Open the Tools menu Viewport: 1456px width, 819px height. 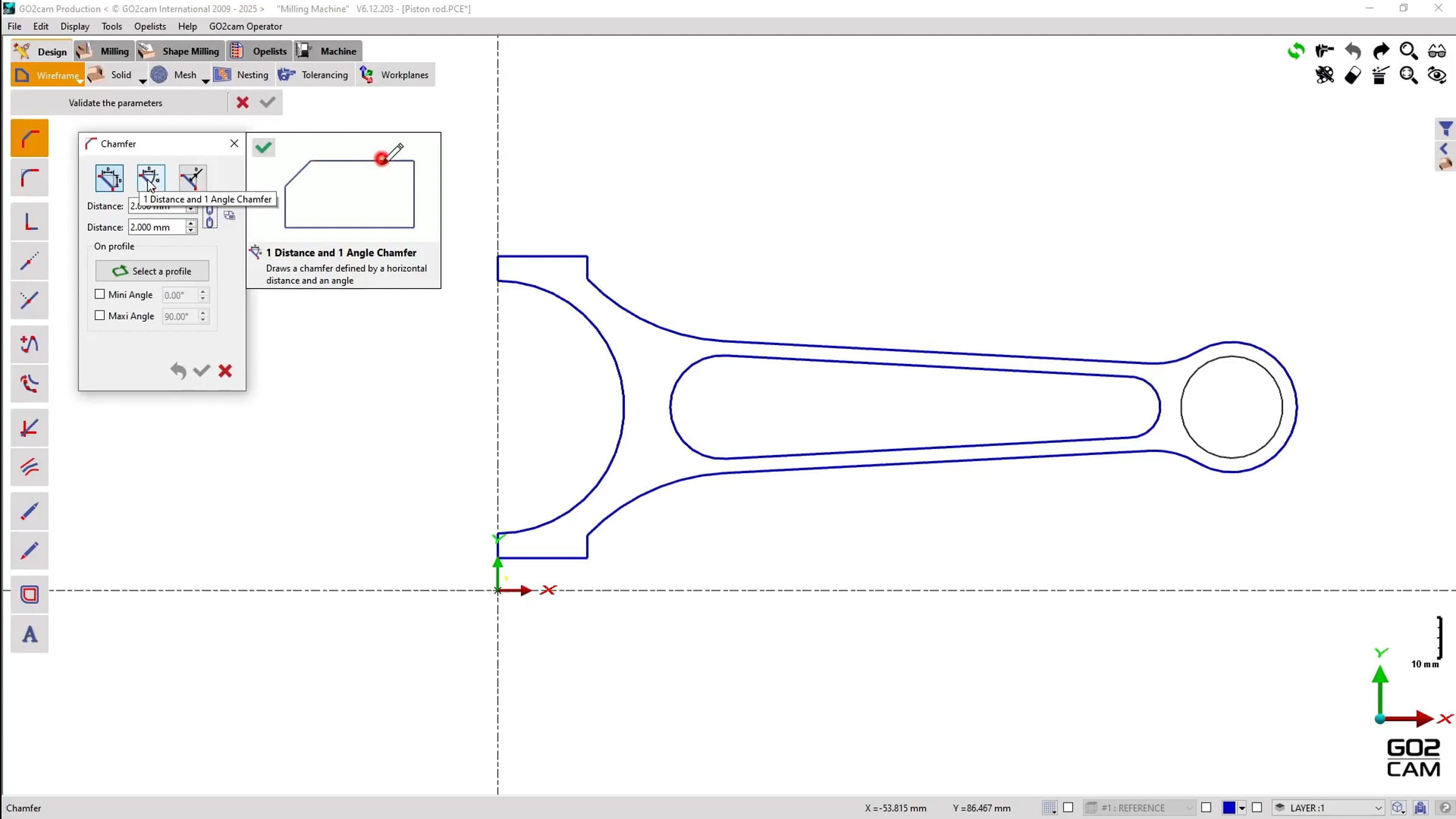pyautogui.click(x=112, y=26)
